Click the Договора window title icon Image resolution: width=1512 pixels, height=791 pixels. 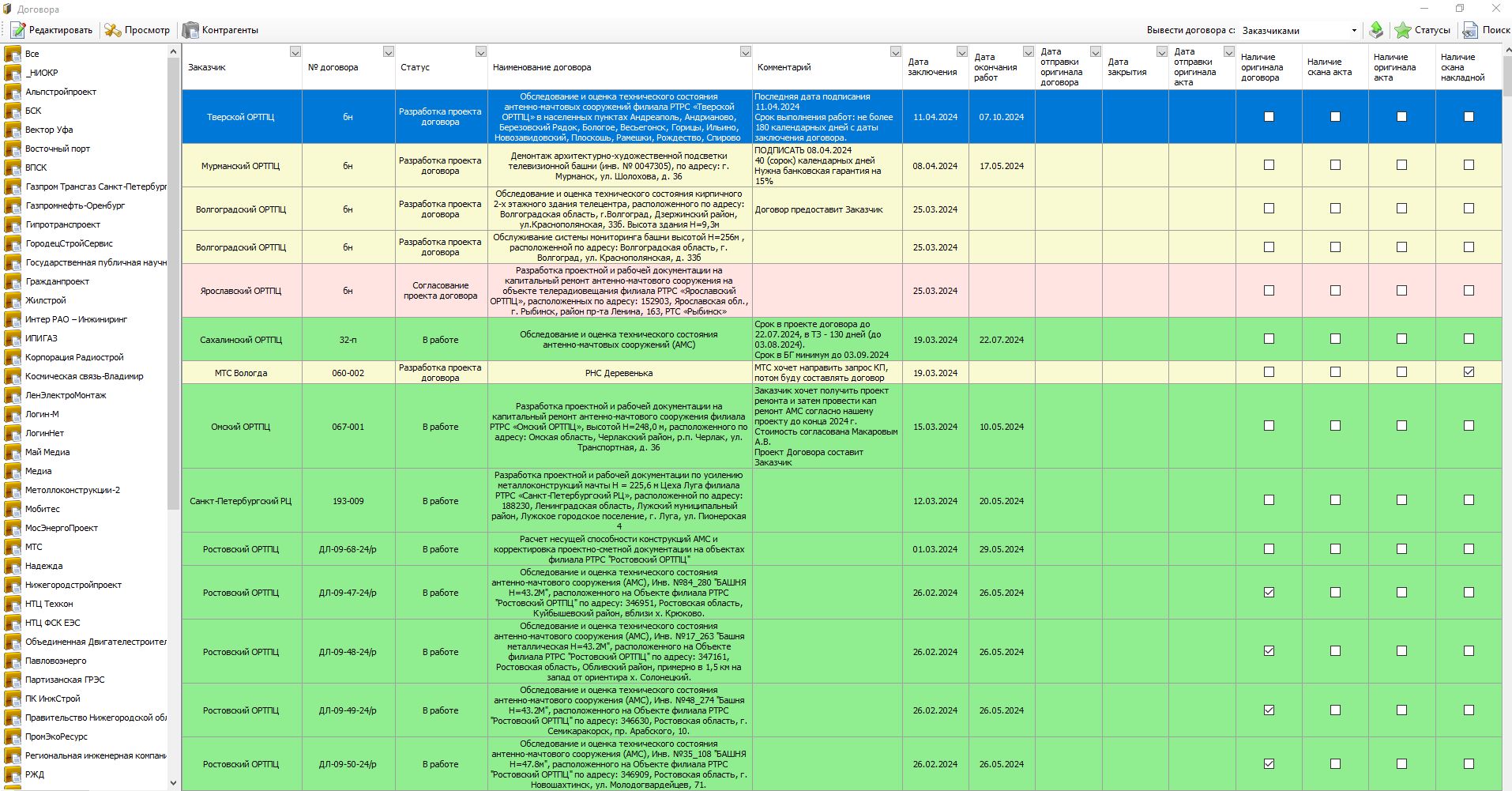tap(8, 9)
